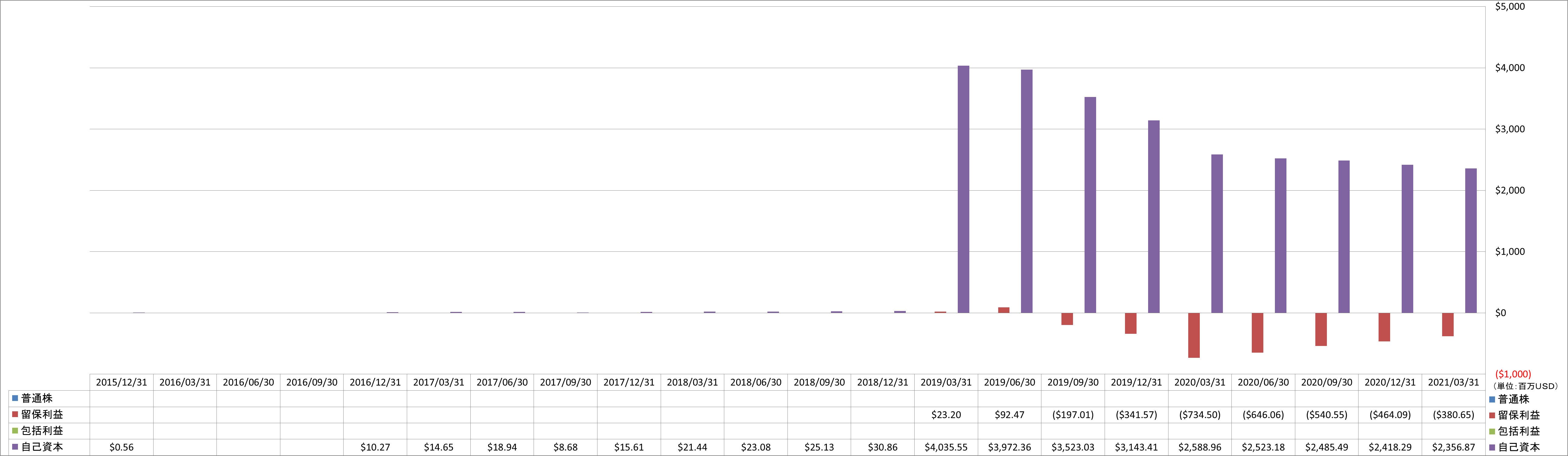Click the red negative bar for 2020/03/31
The image size is (1568, 456).
click(x=1194, y=335)
